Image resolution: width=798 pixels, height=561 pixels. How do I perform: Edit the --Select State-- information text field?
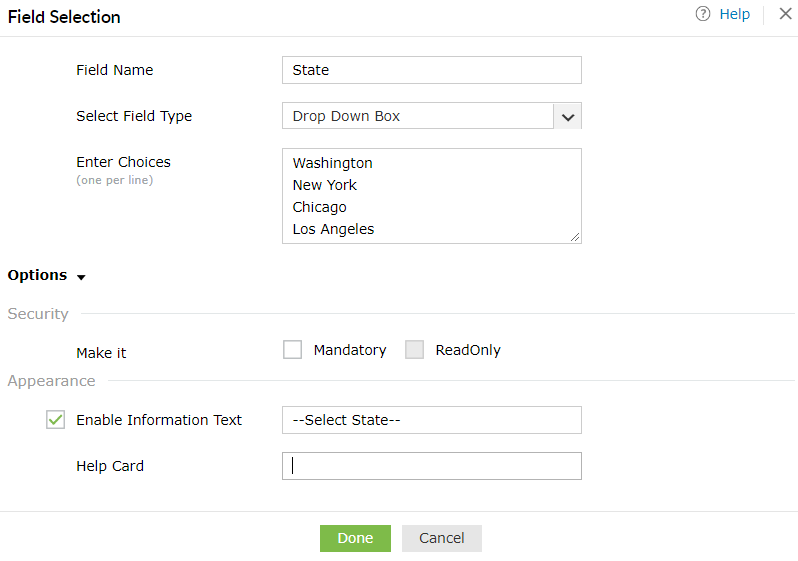[431, 420]
